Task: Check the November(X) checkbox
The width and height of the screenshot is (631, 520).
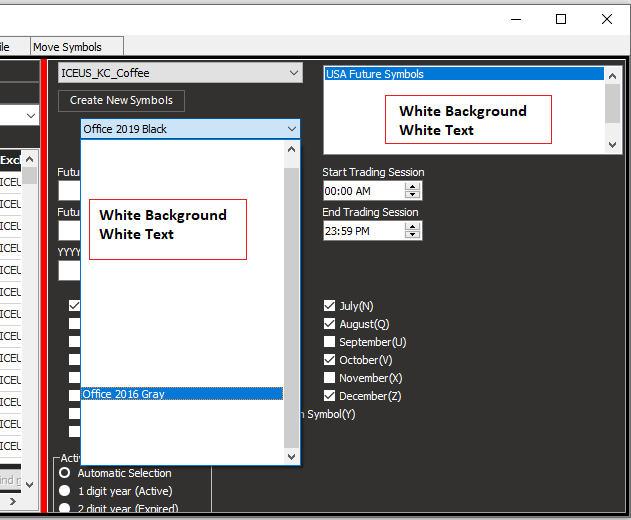Action: point(329,378)
